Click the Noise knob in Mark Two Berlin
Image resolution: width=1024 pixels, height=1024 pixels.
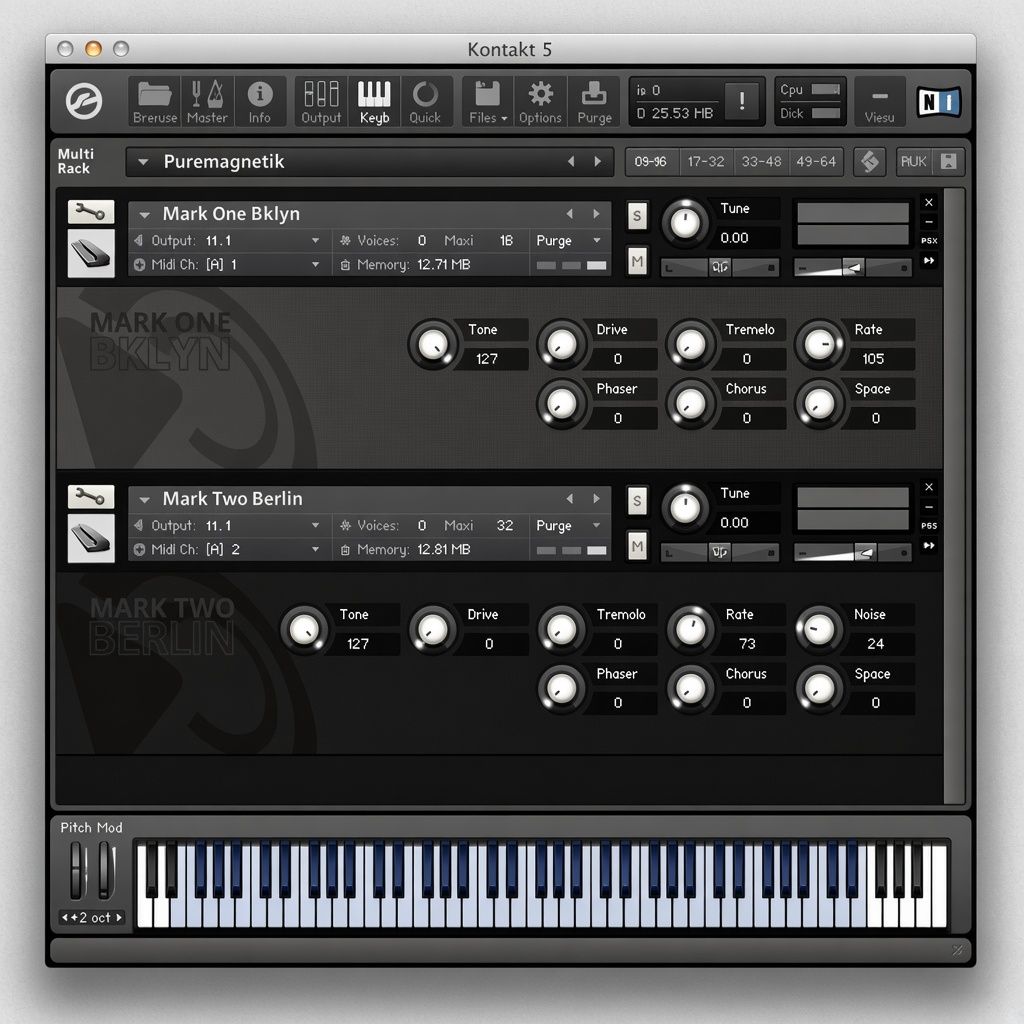(x=819, y=629)
